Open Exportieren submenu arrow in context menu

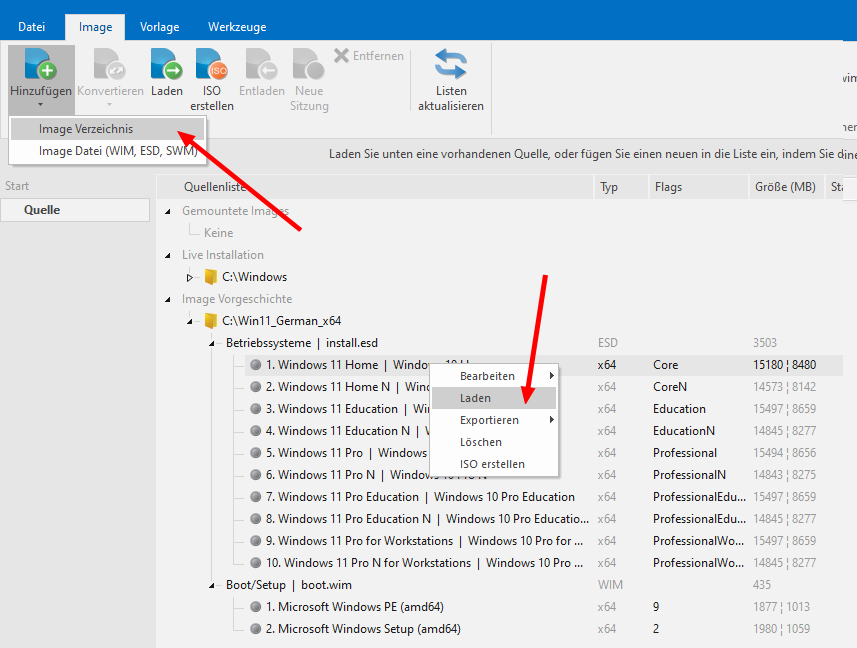click(x=551, y=420)
